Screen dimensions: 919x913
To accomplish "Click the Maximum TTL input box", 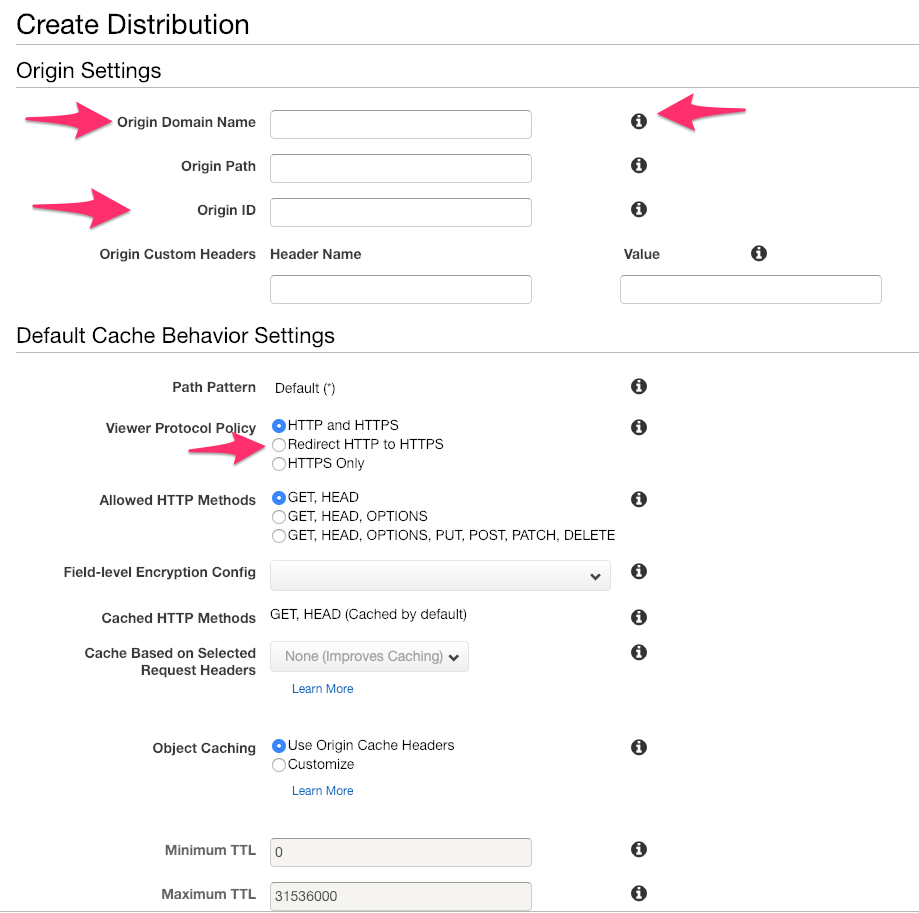I will (400, 895).
